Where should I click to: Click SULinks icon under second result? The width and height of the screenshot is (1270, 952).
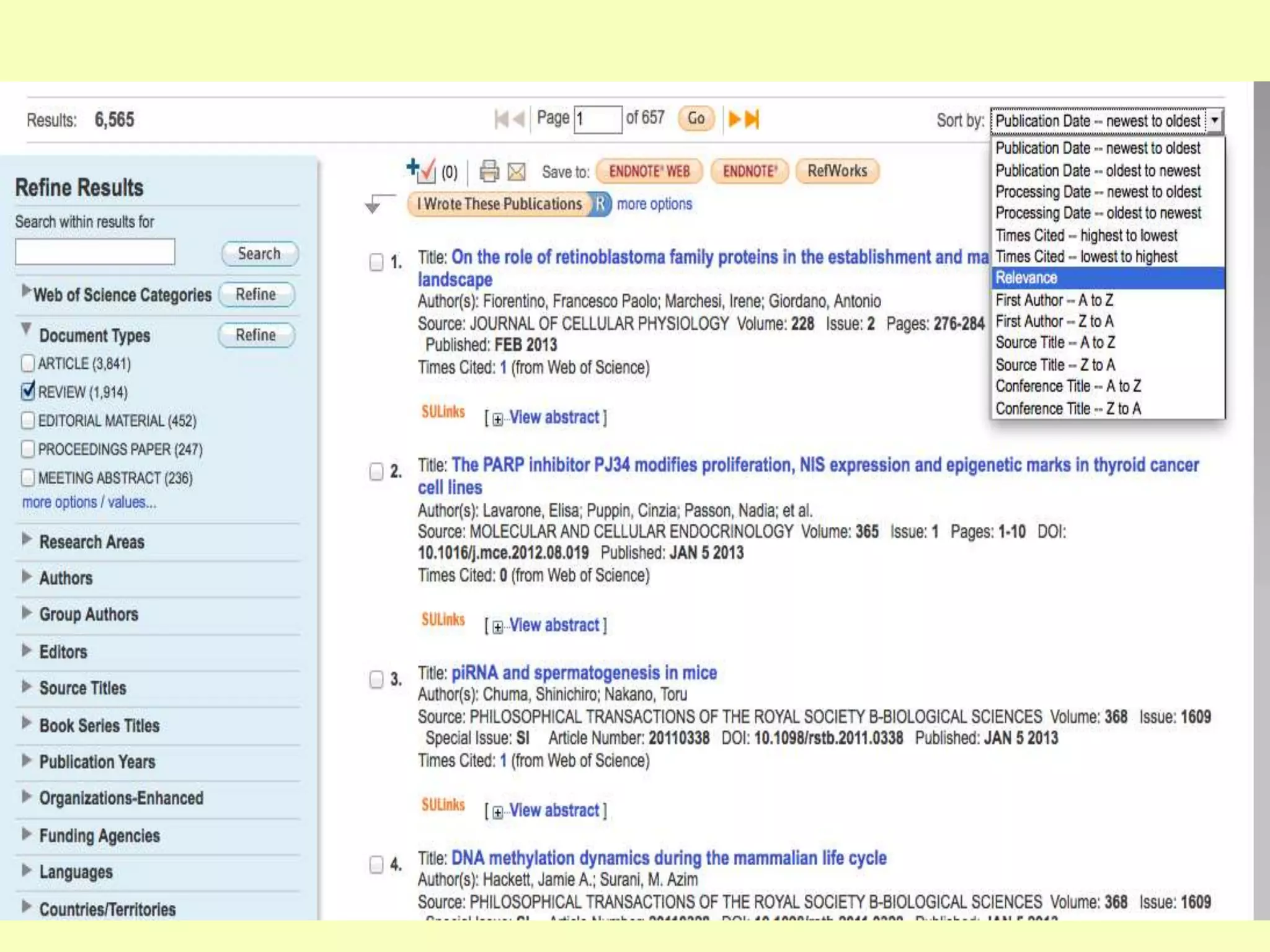(x=443, y=619)
